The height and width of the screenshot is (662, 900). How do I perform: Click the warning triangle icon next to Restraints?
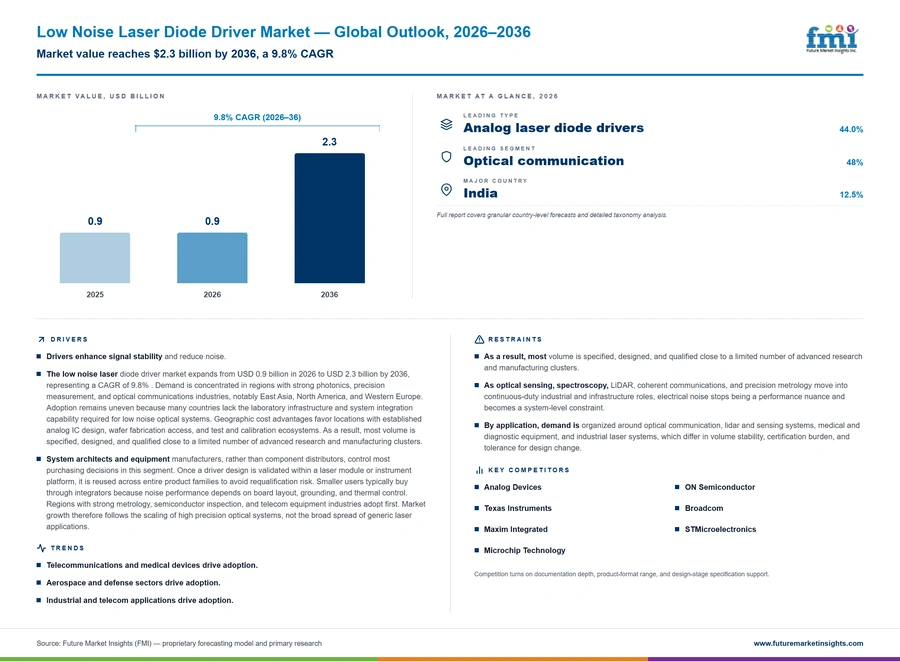[479, 339]
